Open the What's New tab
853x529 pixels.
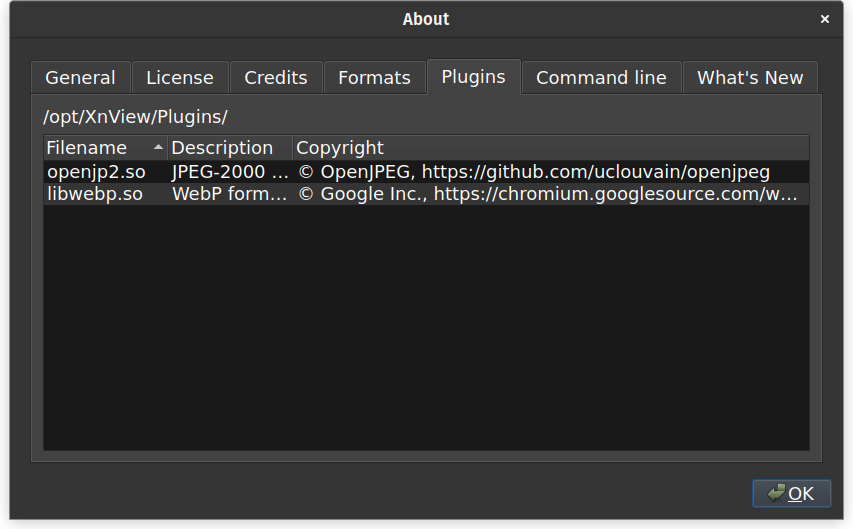point(750,78)
